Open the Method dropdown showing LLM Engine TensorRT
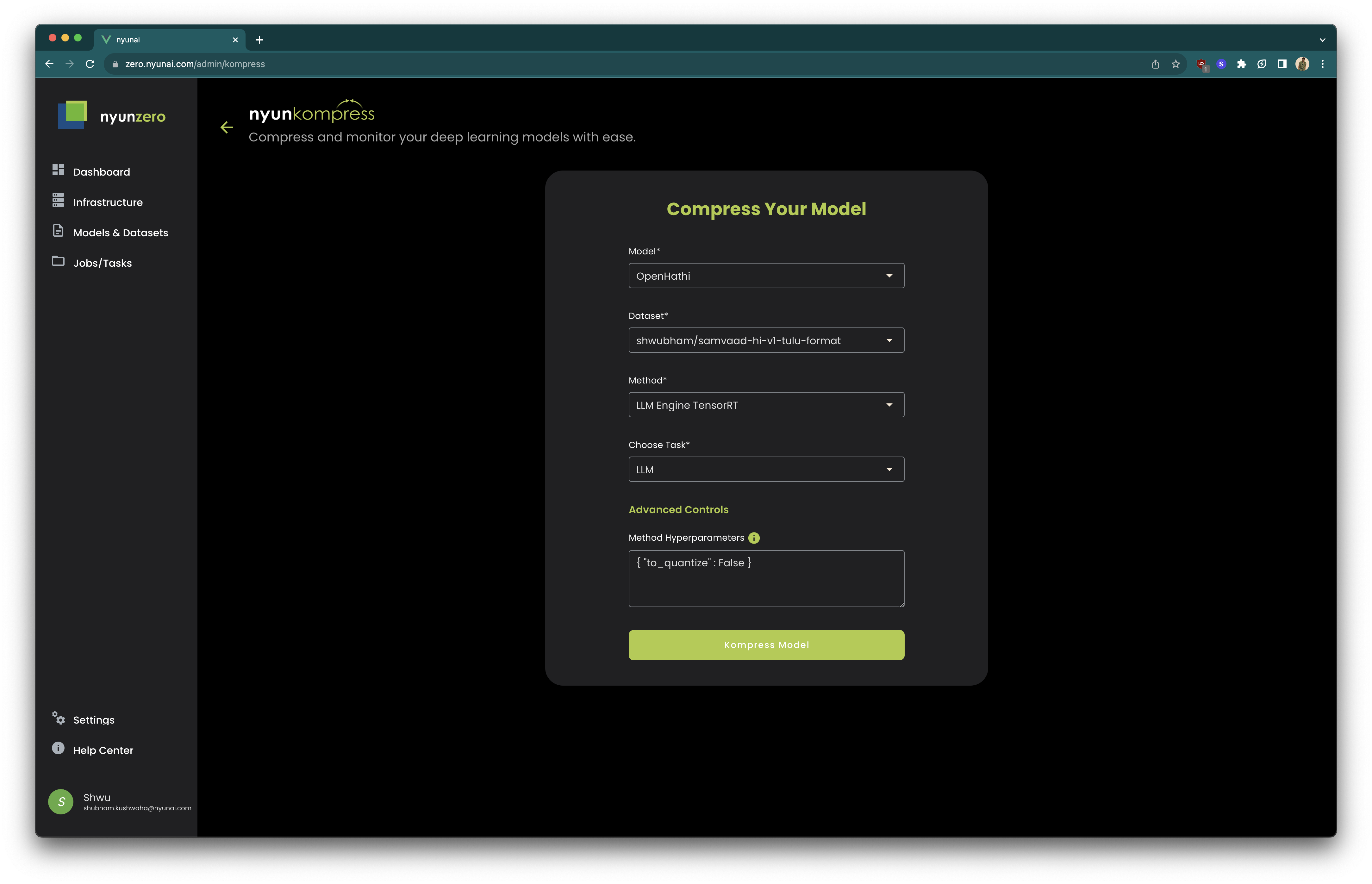1372x884 pixels. click(x=766, y=405)
